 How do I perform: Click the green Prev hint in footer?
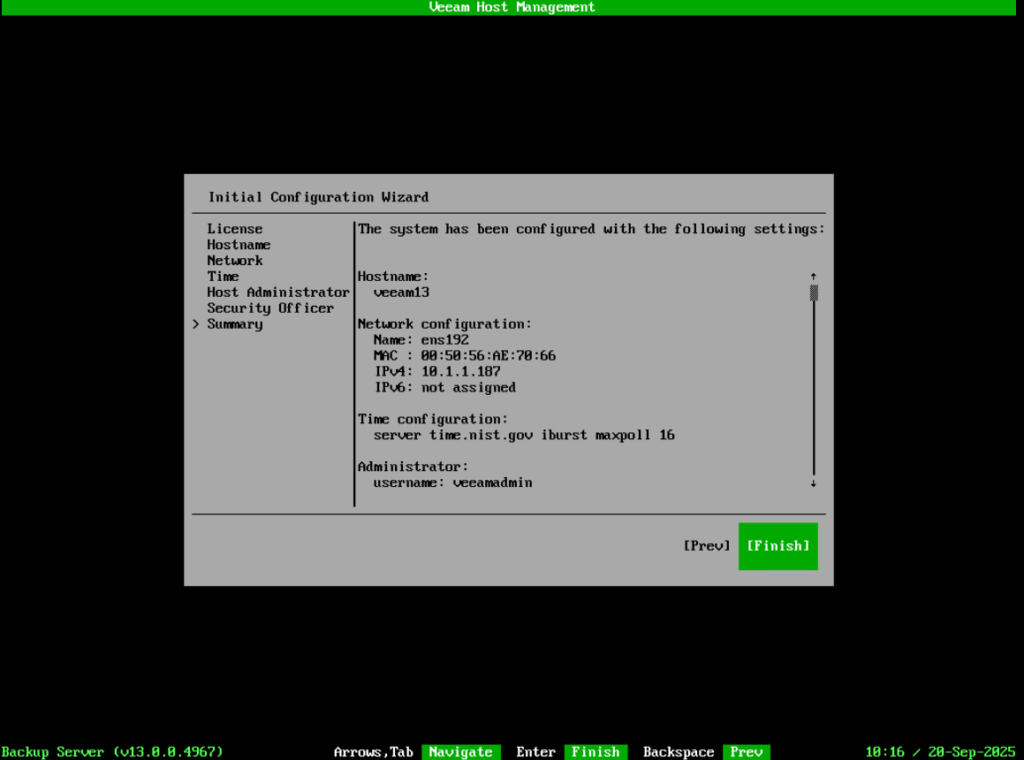(x=746, y=752)
